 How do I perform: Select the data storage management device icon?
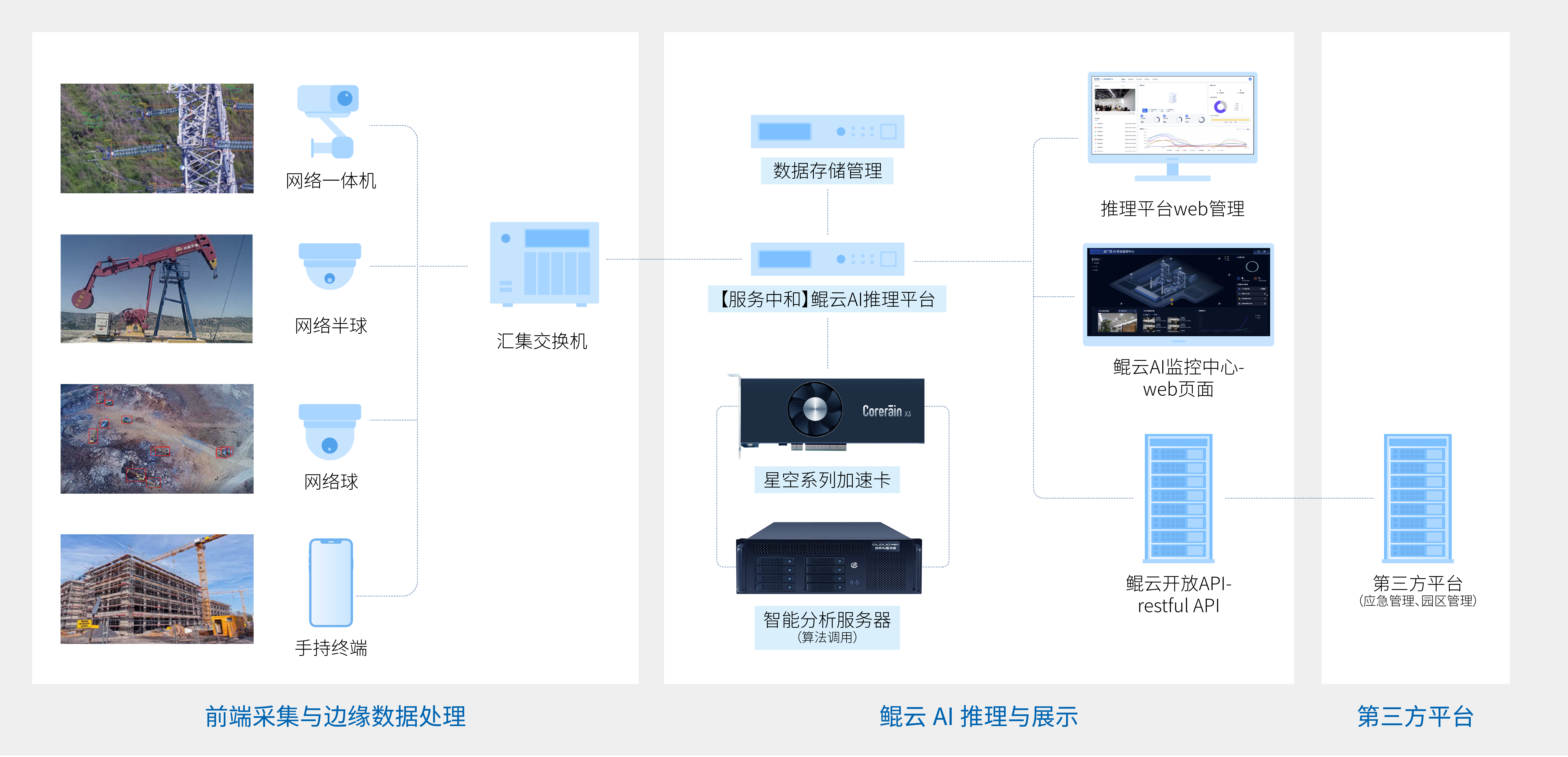tap(827, 131)
